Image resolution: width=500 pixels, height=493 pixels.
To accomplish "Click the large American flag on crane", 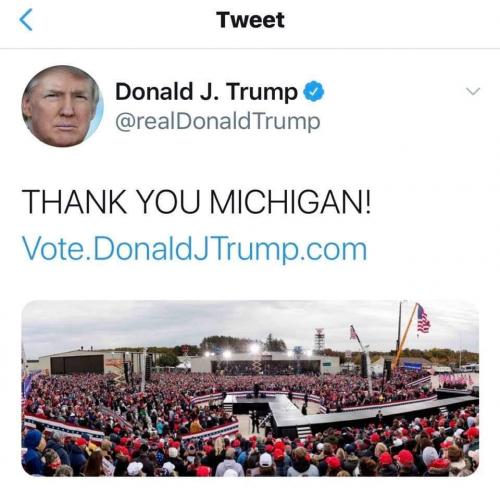I will coord(423,319).
